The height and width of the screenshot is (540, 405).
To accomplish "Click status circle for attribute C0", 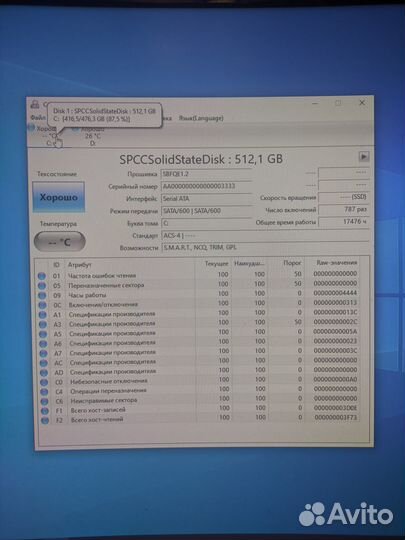I will pyautogui.click(x=44, y=382).
